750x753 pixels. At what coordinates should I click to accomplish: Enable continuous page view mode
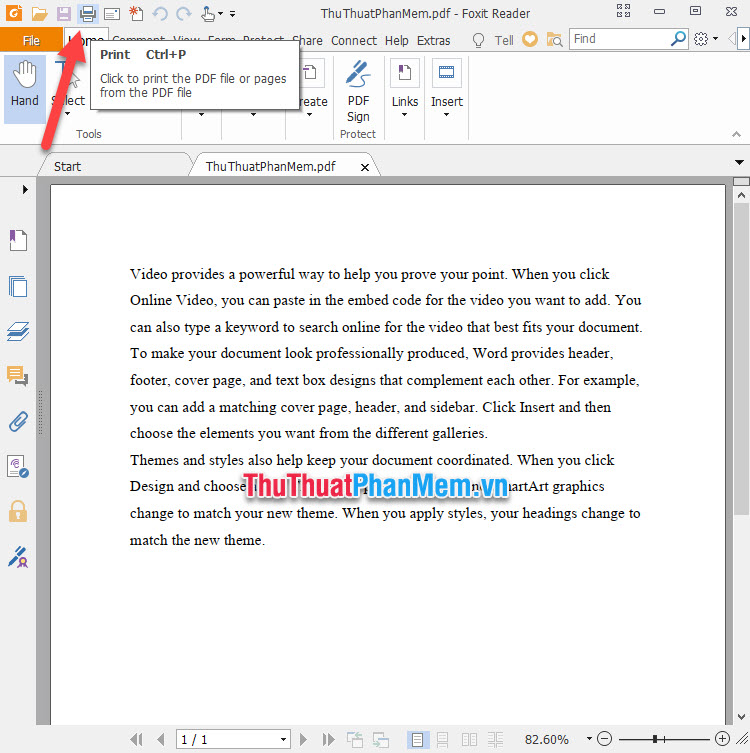[442, 740]
